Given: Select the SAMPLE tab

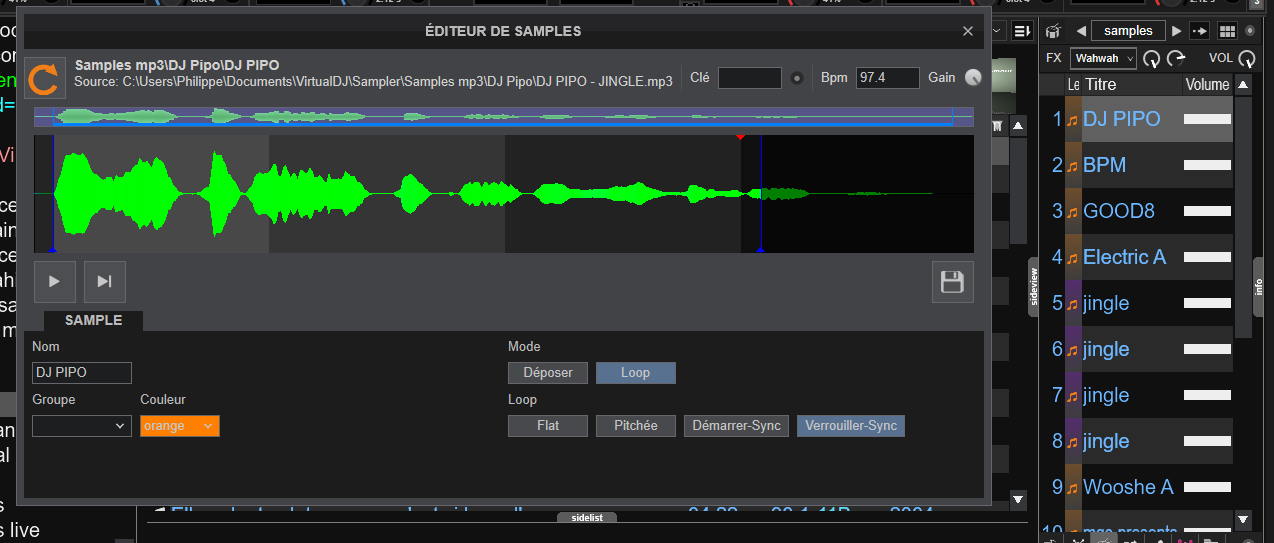Looking at the screenshot, I should click(x=93, y=321).
